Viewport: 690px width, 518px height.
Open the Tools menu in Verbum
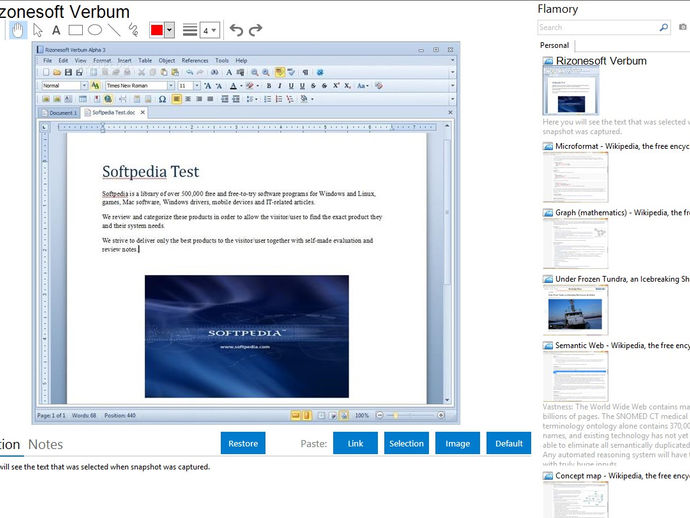[222, 60]
